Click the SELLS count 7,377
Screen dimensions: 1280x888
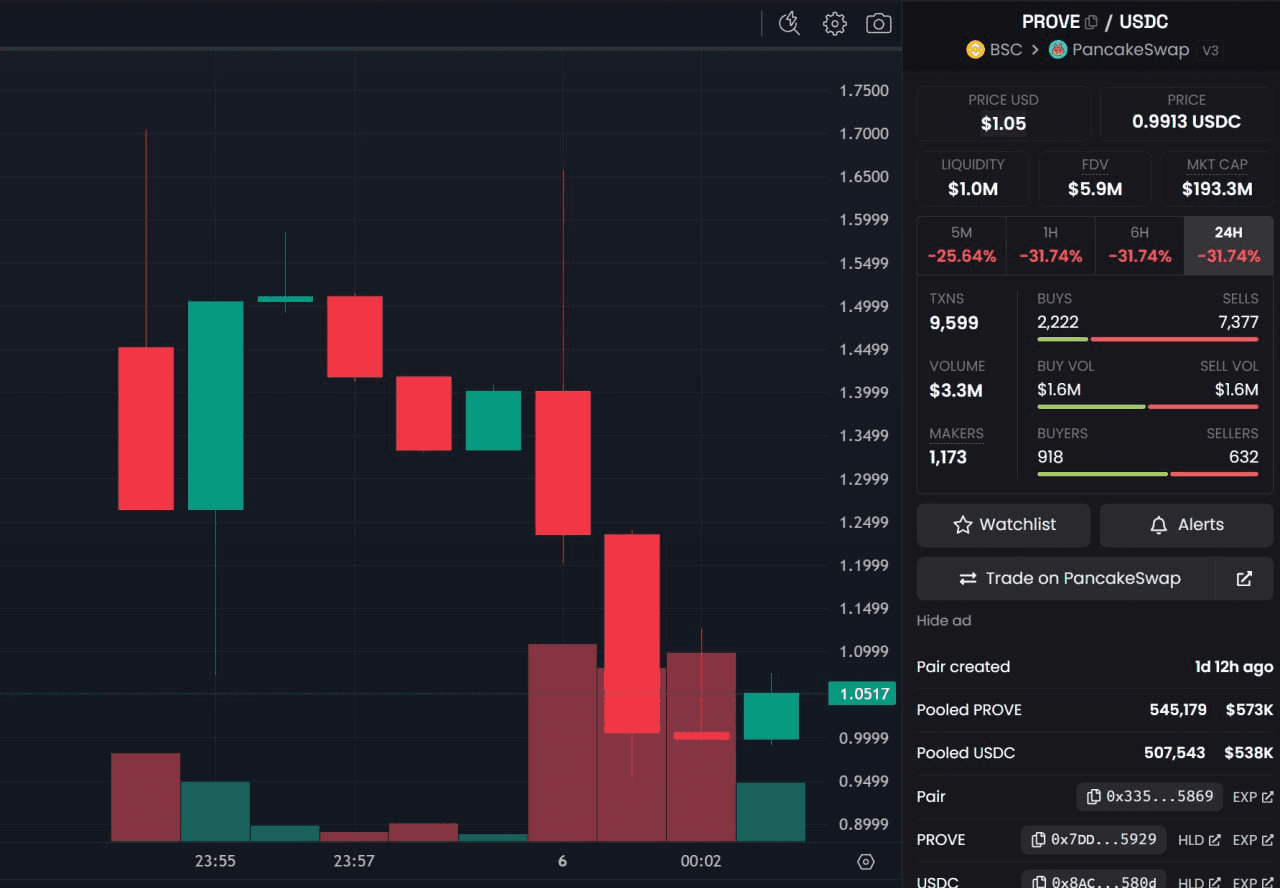click(x=1238, y=322)
